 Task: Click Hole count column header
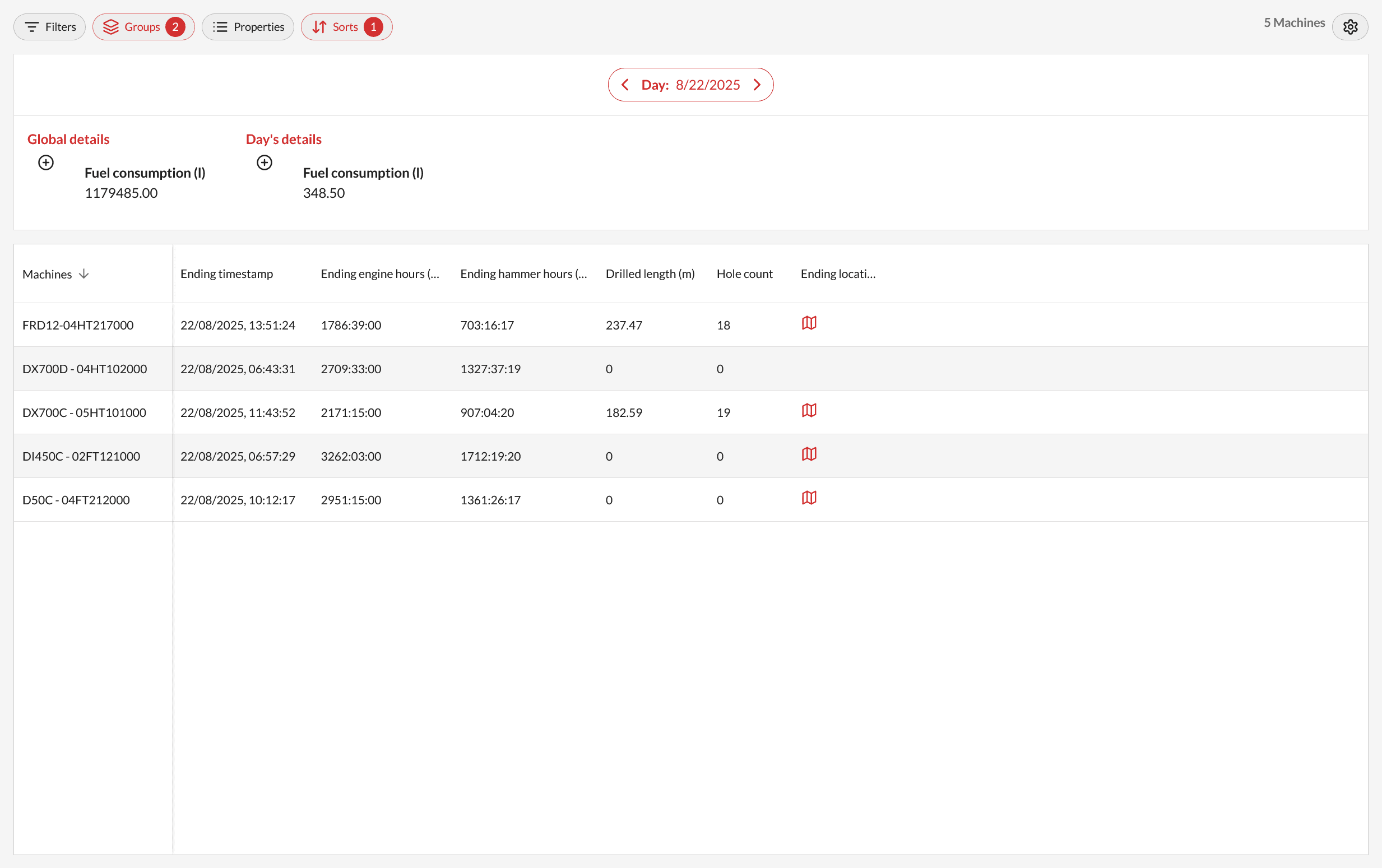pos(744,273)
